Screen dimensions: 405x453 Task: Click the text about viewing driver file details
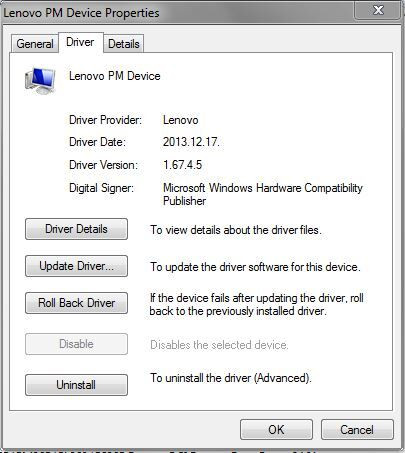pos(236,230)
